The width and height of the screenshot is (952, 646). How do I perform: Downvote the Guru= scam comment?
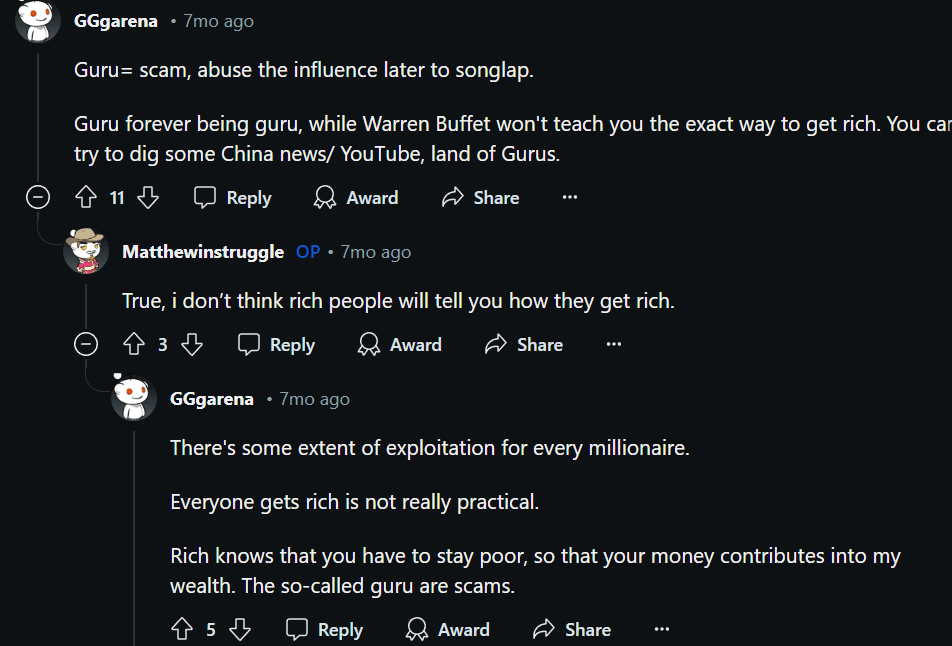(x=148, y=198)
